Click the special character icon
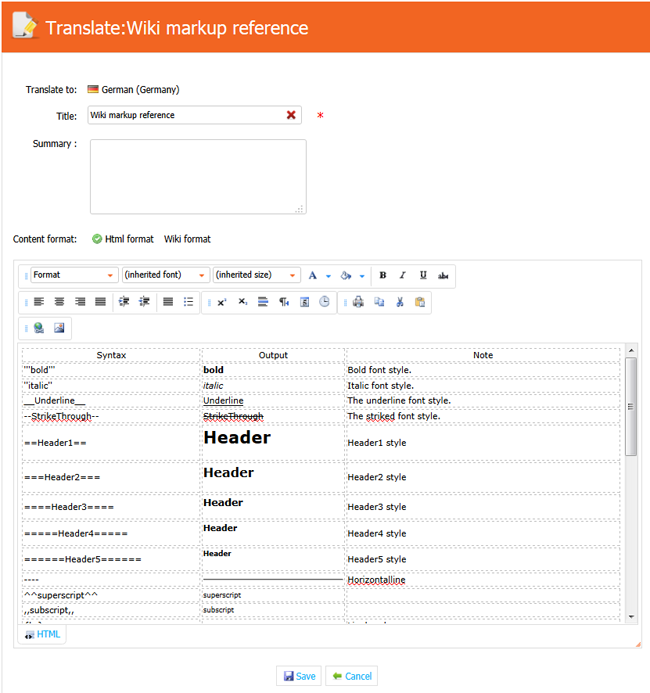Screen dimensions: 650x693 304,302
